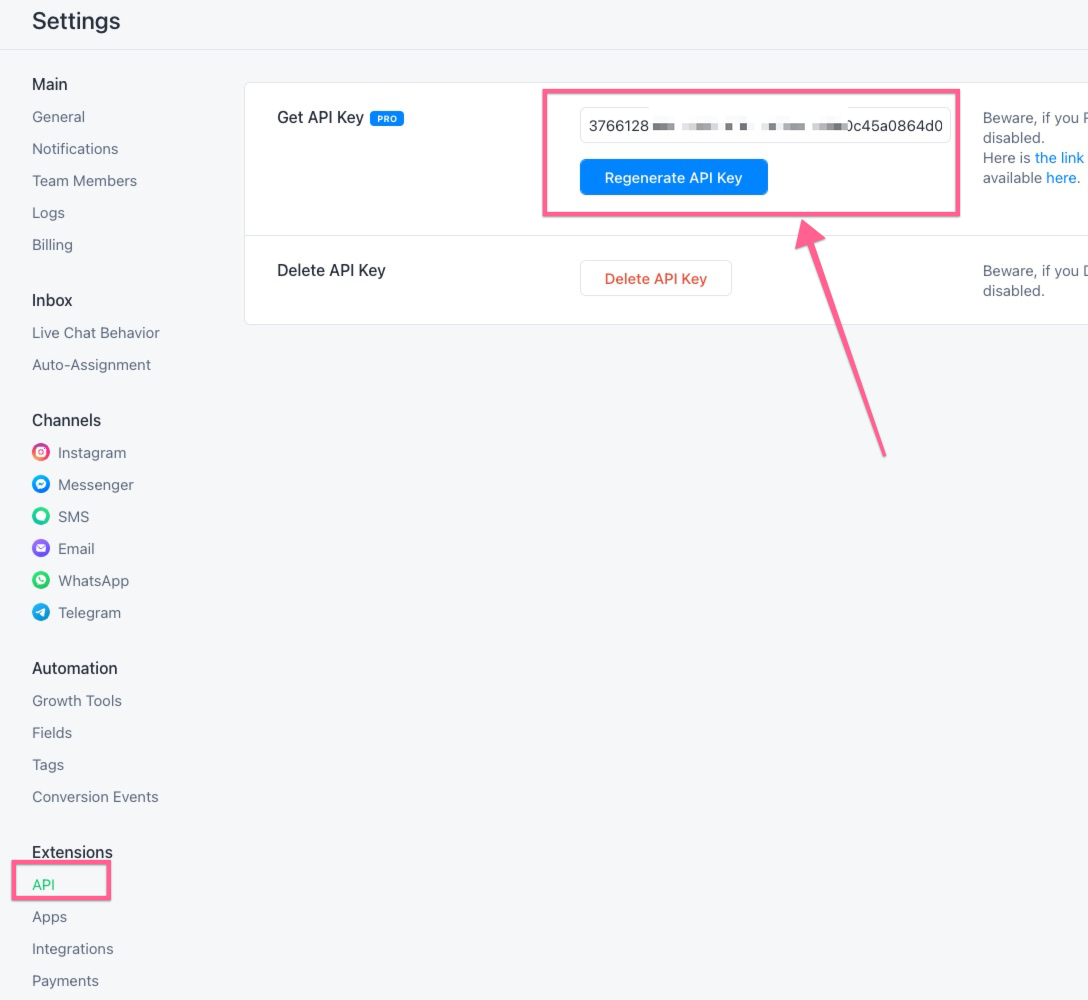
Task: Click the Telegram channel icon
Action: pyautogui.click(x=41, y=612)
